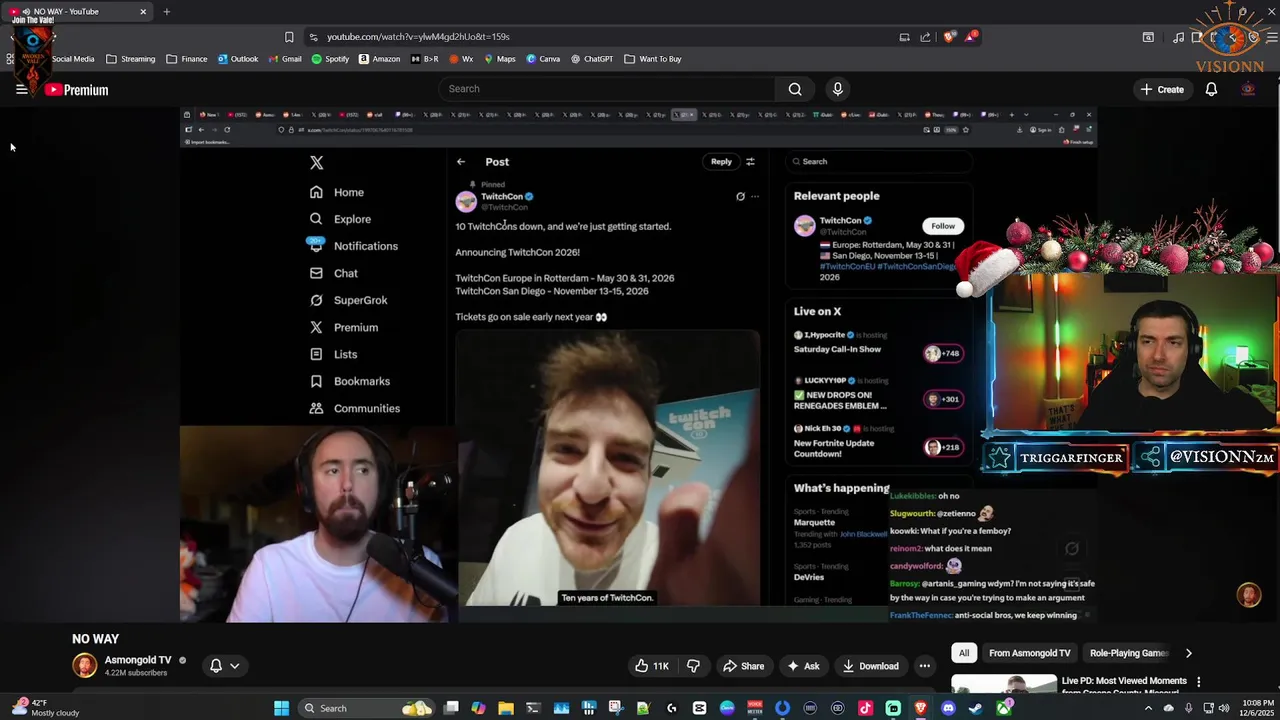Select the NO WAY - YouTube tab
1280x720 pixels.
[x=78, y=12]
